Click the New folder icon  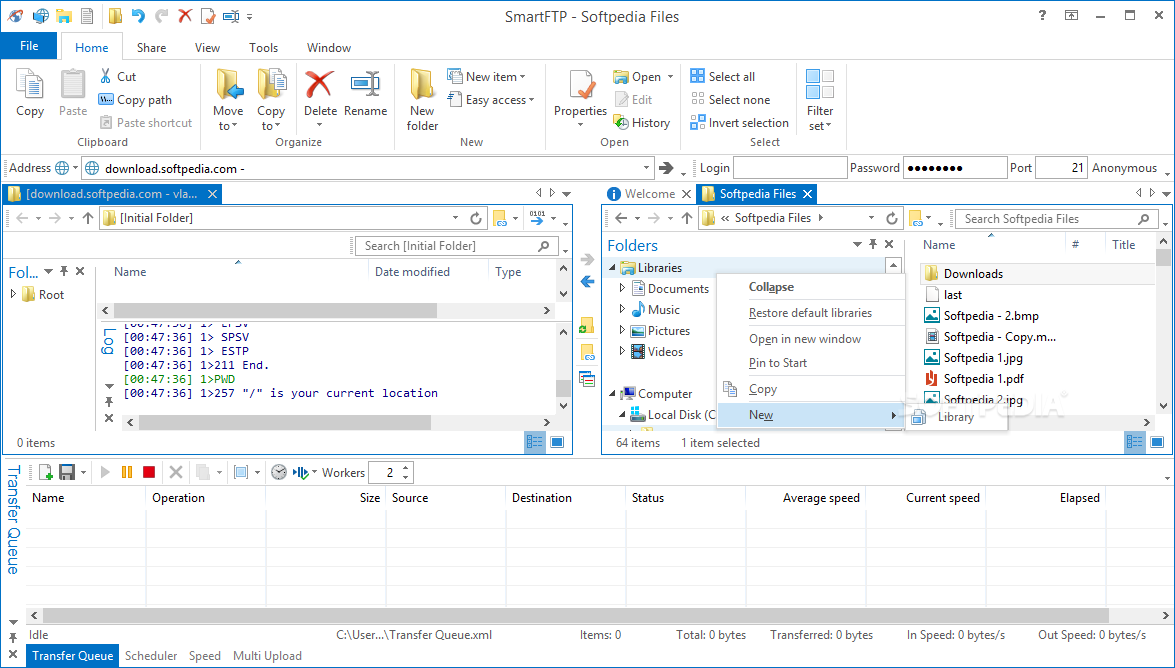point(422,85)
